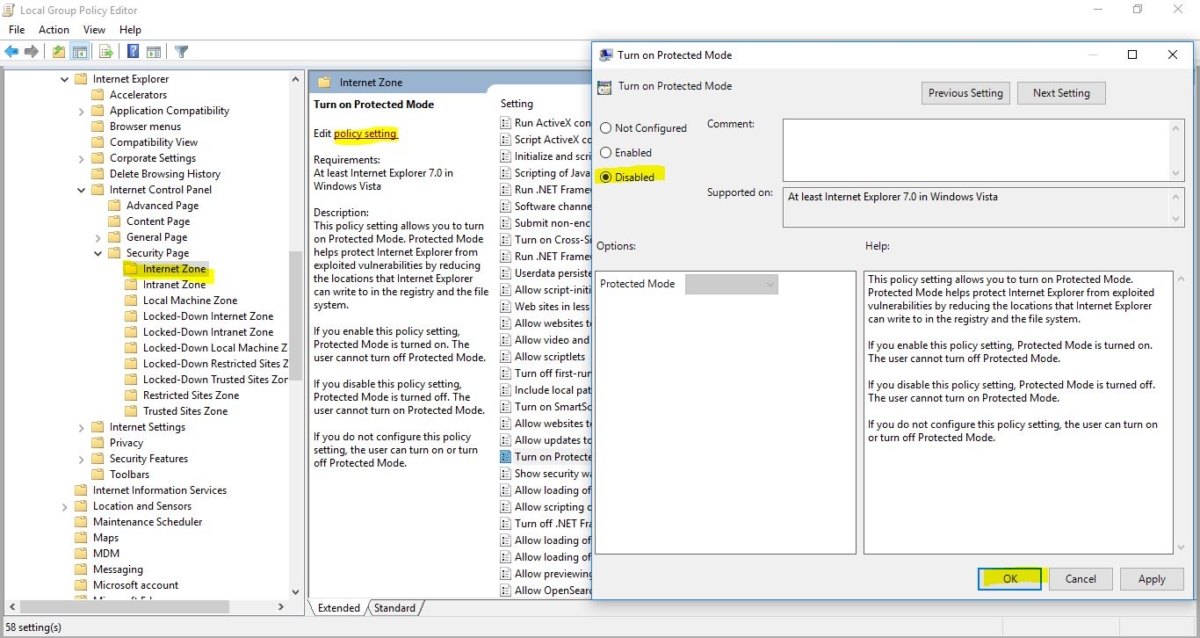Viewport: 1200px width, 638px height.
Task: Collapse the Security Page tree node
Action: (96, 252)
